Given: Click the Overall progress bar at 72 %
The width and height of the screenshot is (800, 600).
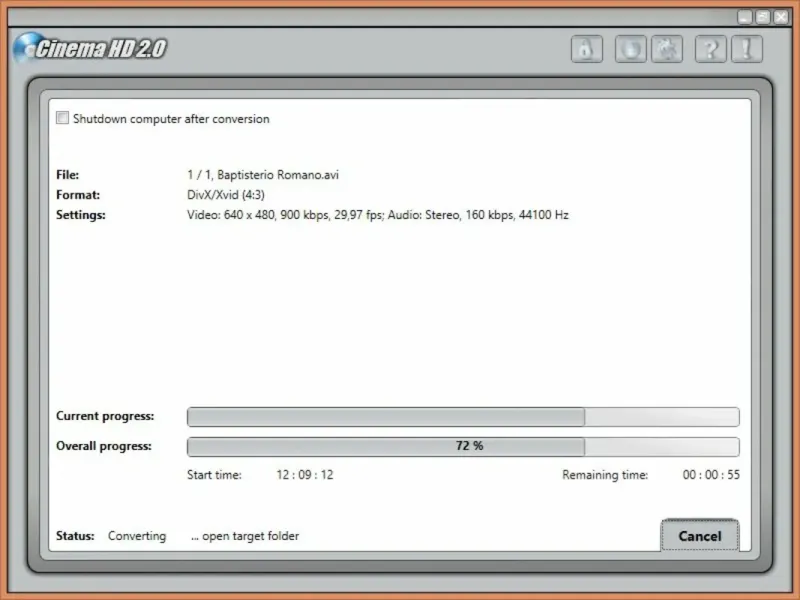Looking at the screenshot, I should [463, 446].
